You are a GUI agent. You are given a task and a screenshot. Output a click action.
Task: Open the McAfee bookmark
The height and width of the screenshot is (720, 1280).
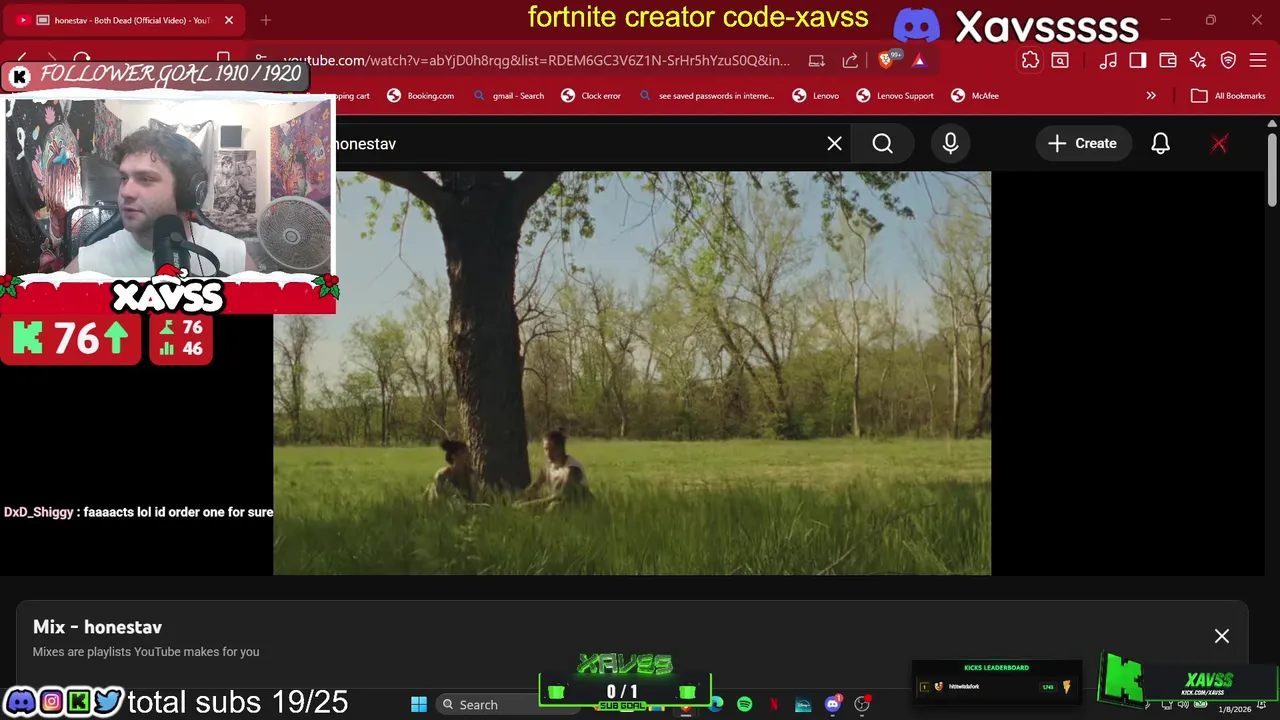(975, 96)
